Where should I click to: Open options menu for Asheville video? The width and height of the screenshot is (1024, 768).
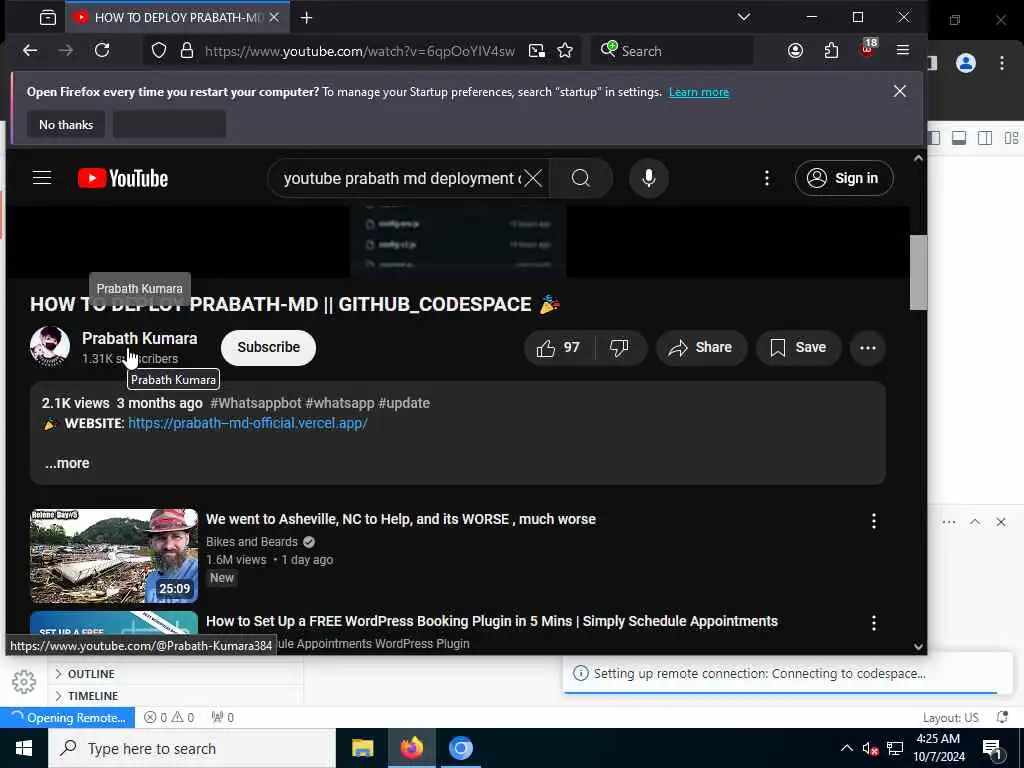tap(873, 520)
